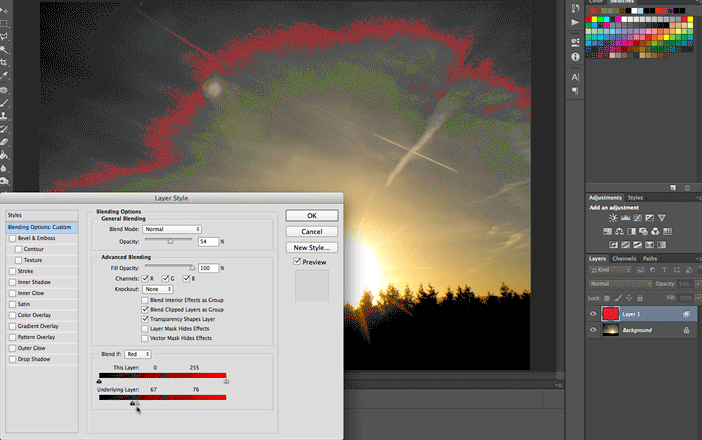
Task: Select the Gradient Overlay style entry
Action: [38, 326]
